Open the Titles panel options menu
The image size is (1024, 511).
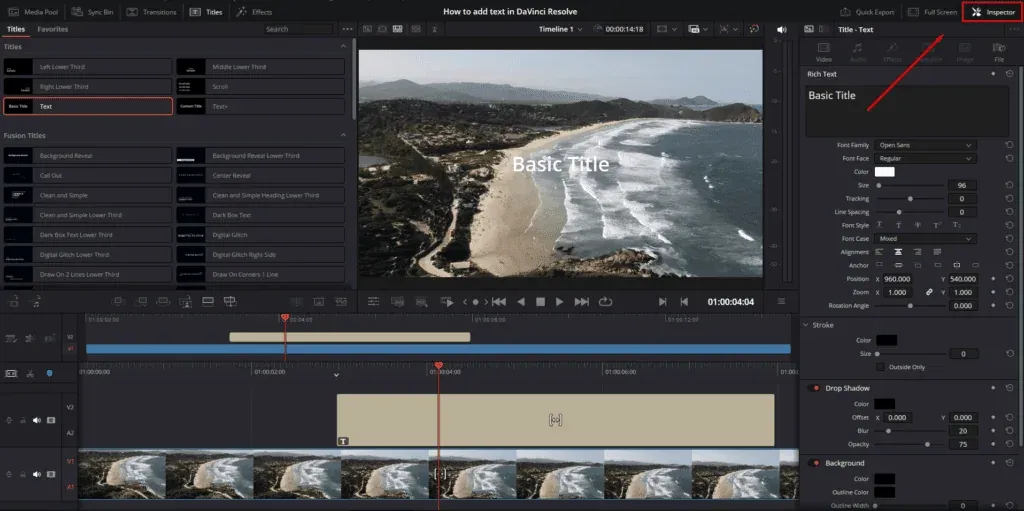pos(347,29)
